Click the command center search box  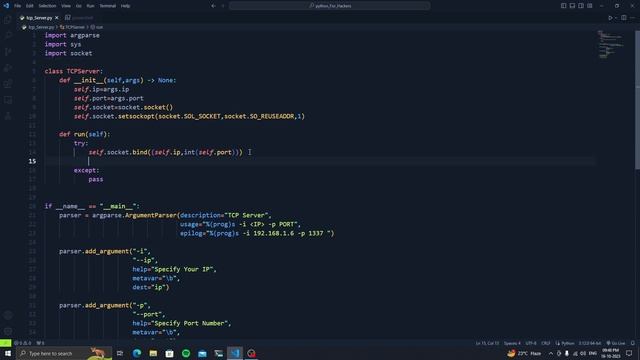(x=329, y=6)
